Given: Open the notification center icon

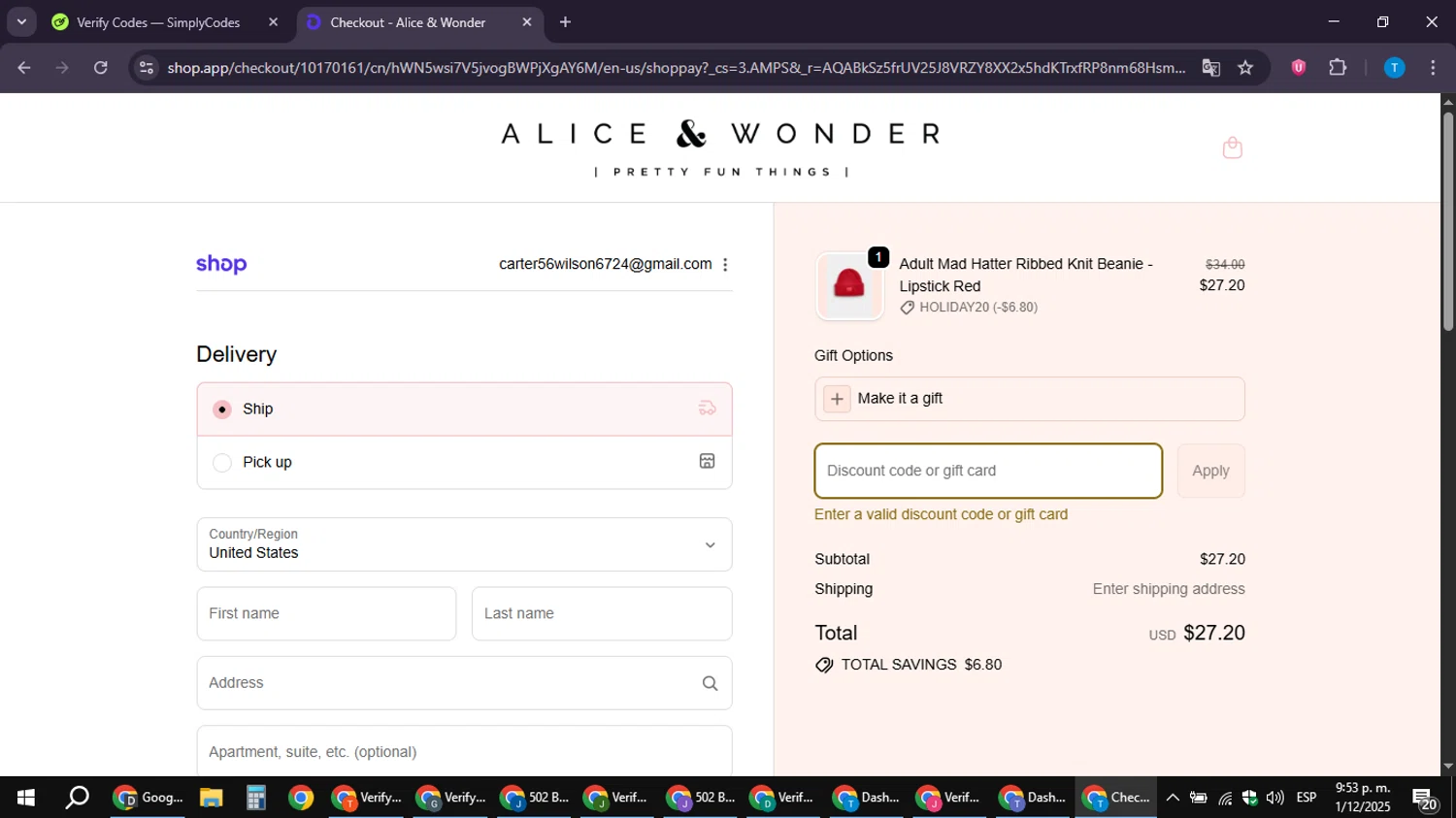Looking at the screenshot, I should point(1425,799).
